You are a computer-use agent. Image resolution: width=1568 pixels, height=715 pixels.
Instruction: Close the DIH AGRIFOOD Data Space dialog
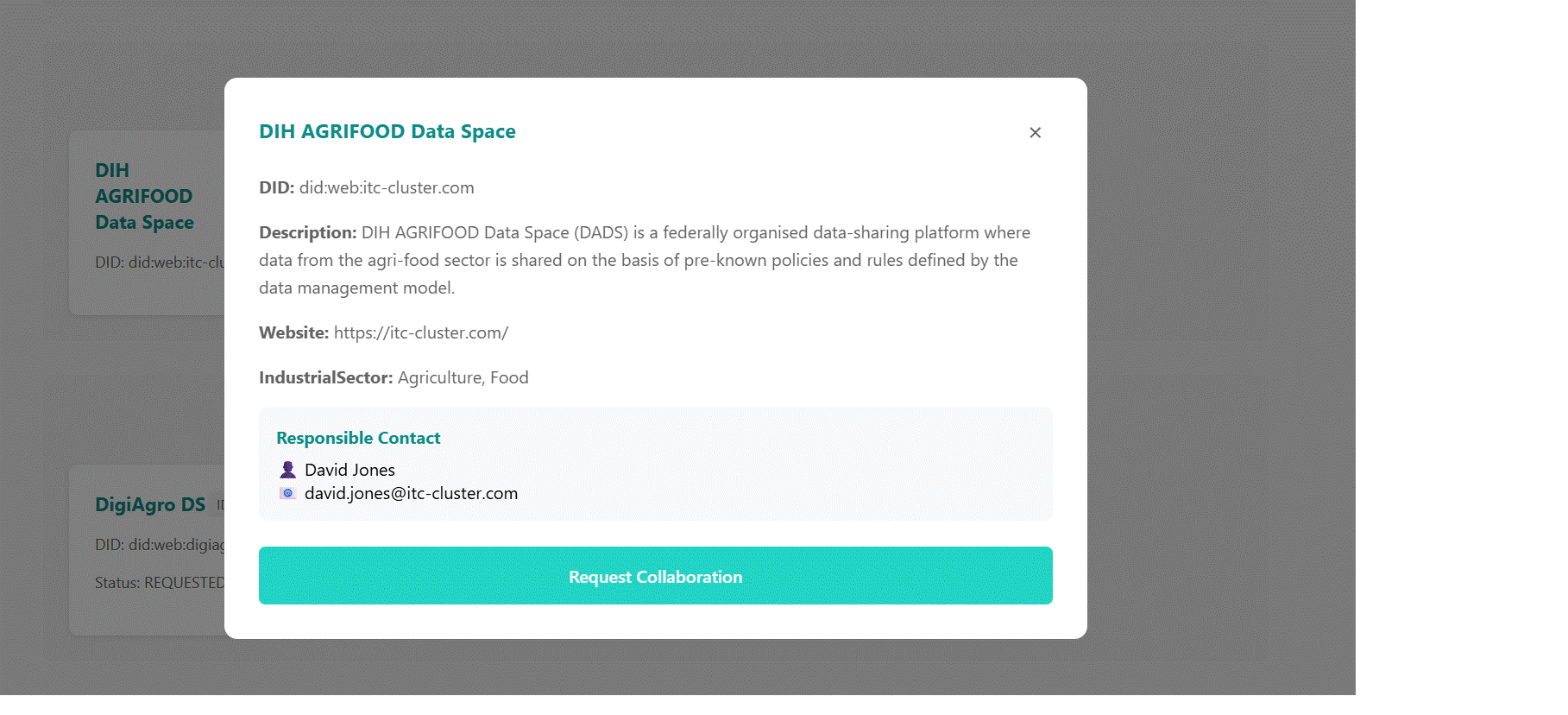pos(1035,132)
